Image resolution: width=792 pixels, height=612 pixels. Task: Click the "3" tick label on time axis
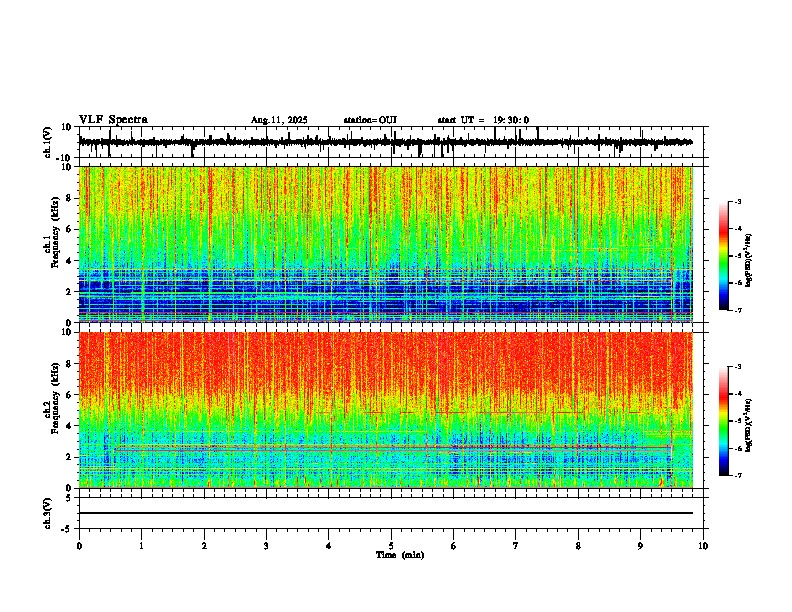coord(266,546)
